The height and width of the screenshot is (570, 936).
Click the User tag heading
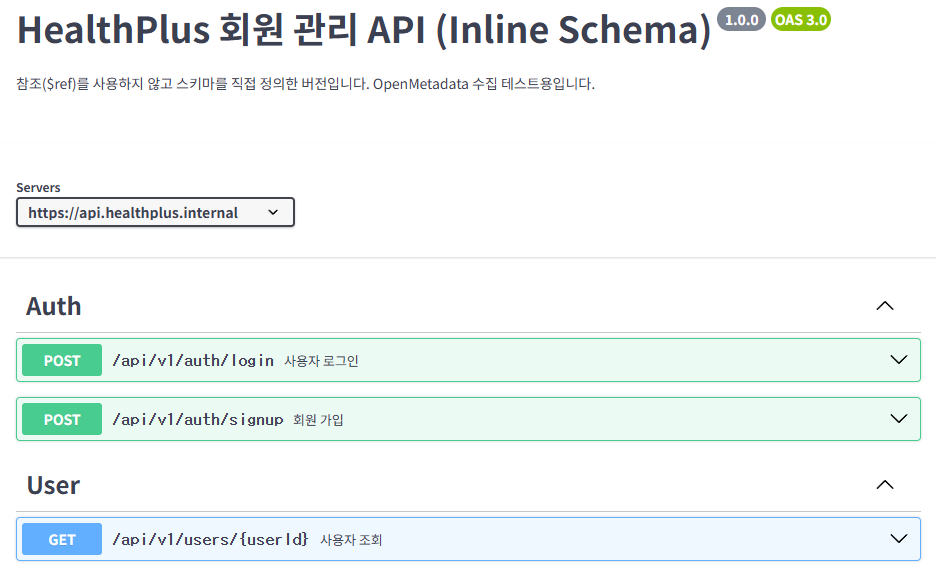point(54,485)
